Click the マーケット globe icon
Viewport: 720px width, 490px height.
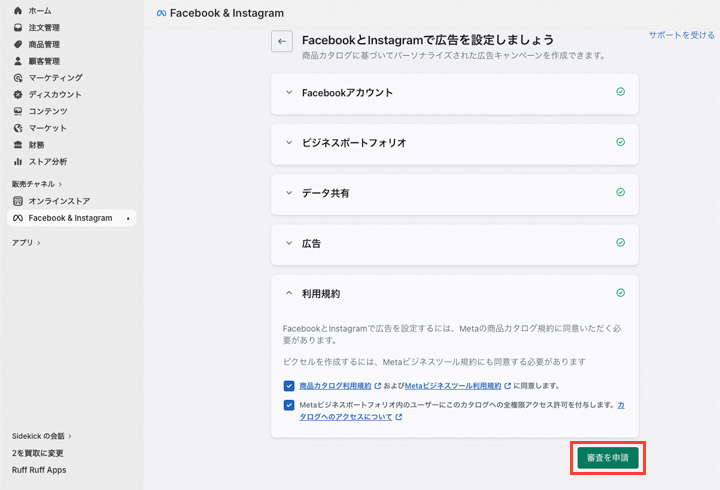pos(18,128)
